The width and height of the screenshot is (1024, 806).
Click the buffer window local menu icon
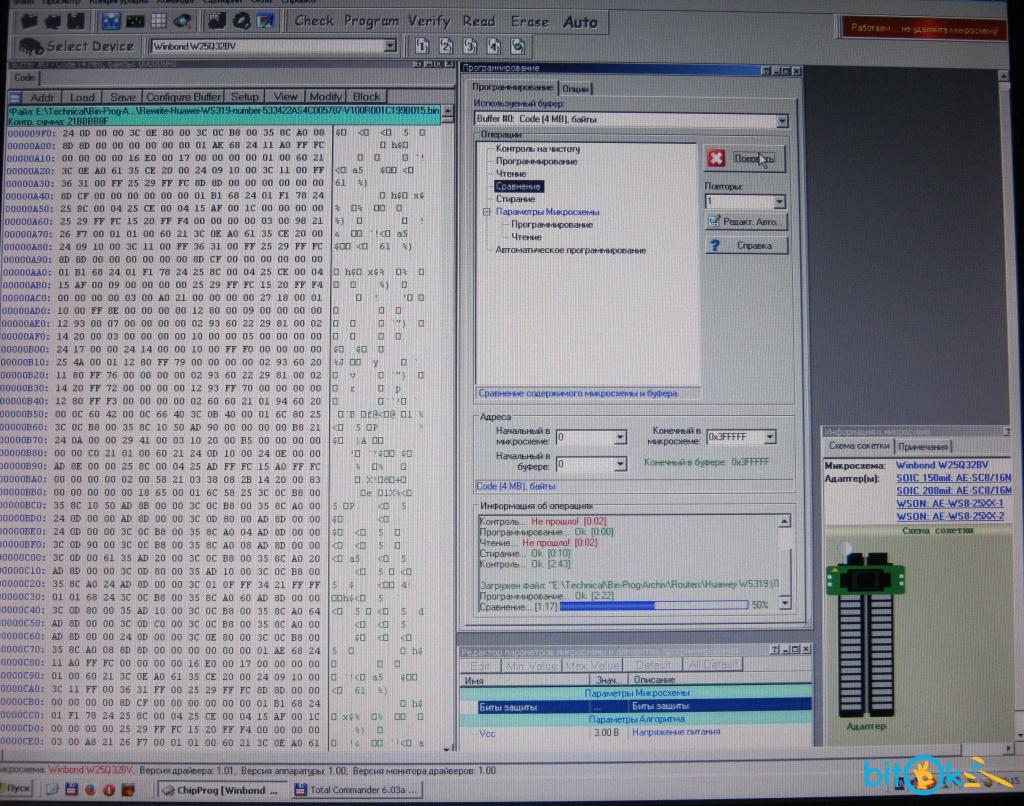coord(15,97)
